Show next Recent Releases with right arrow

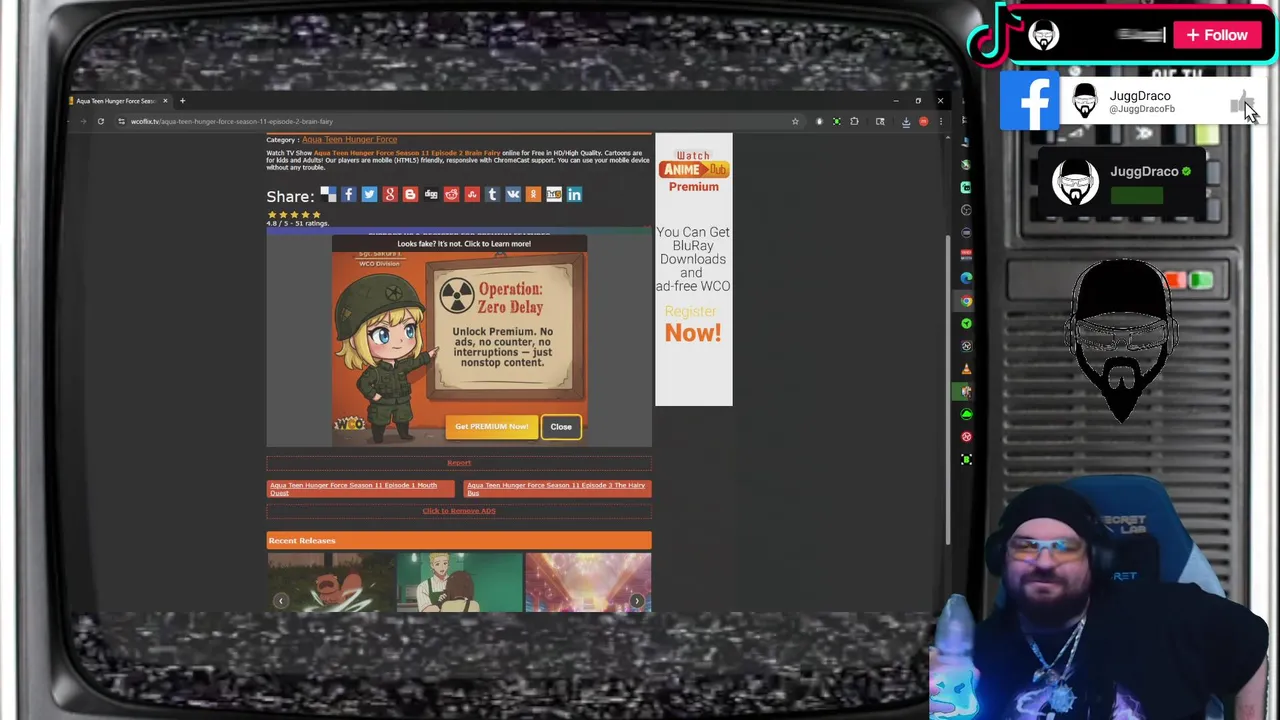click(x=637, y=601)
